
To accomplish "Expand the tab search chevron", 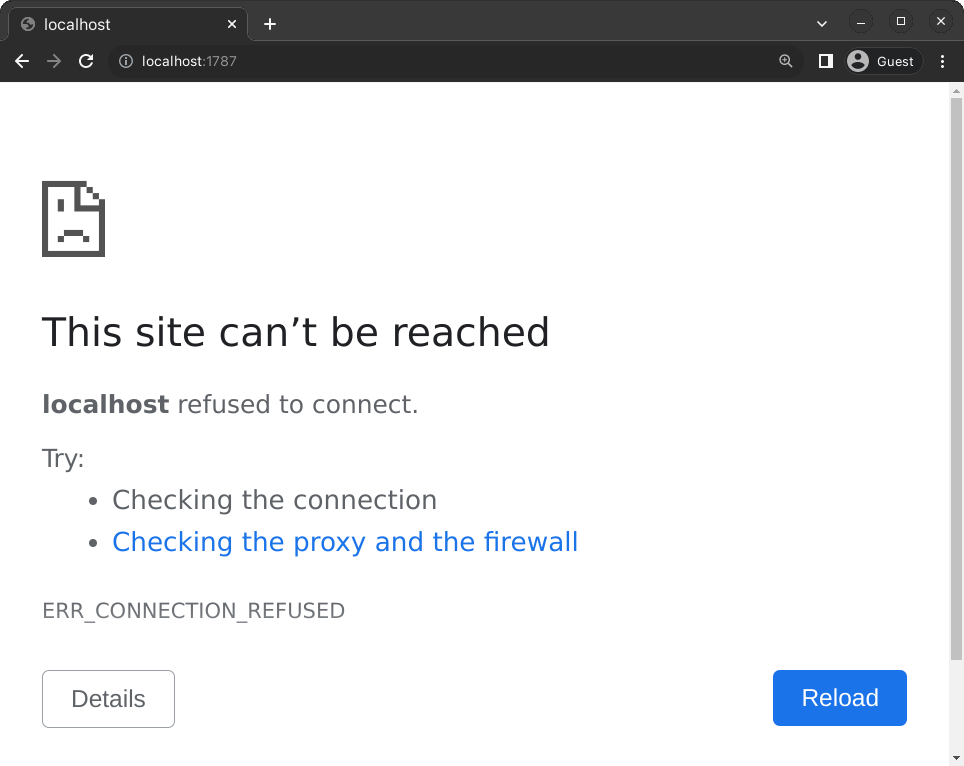I will tap(822, 24).
